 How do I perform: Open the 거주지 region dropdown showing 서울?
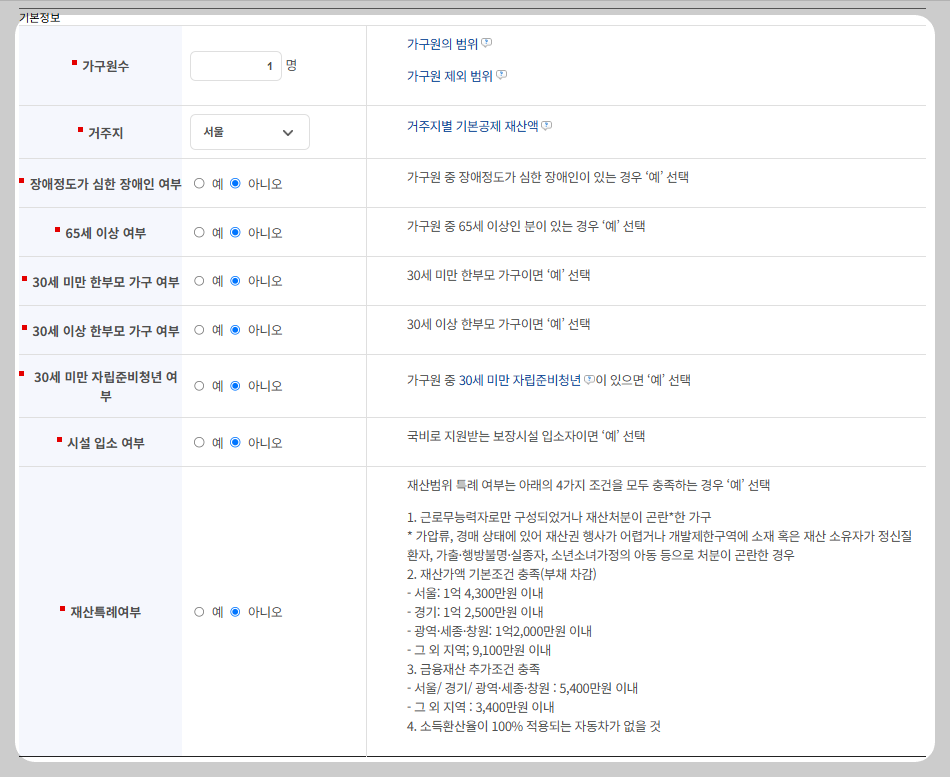pos(249,131)
